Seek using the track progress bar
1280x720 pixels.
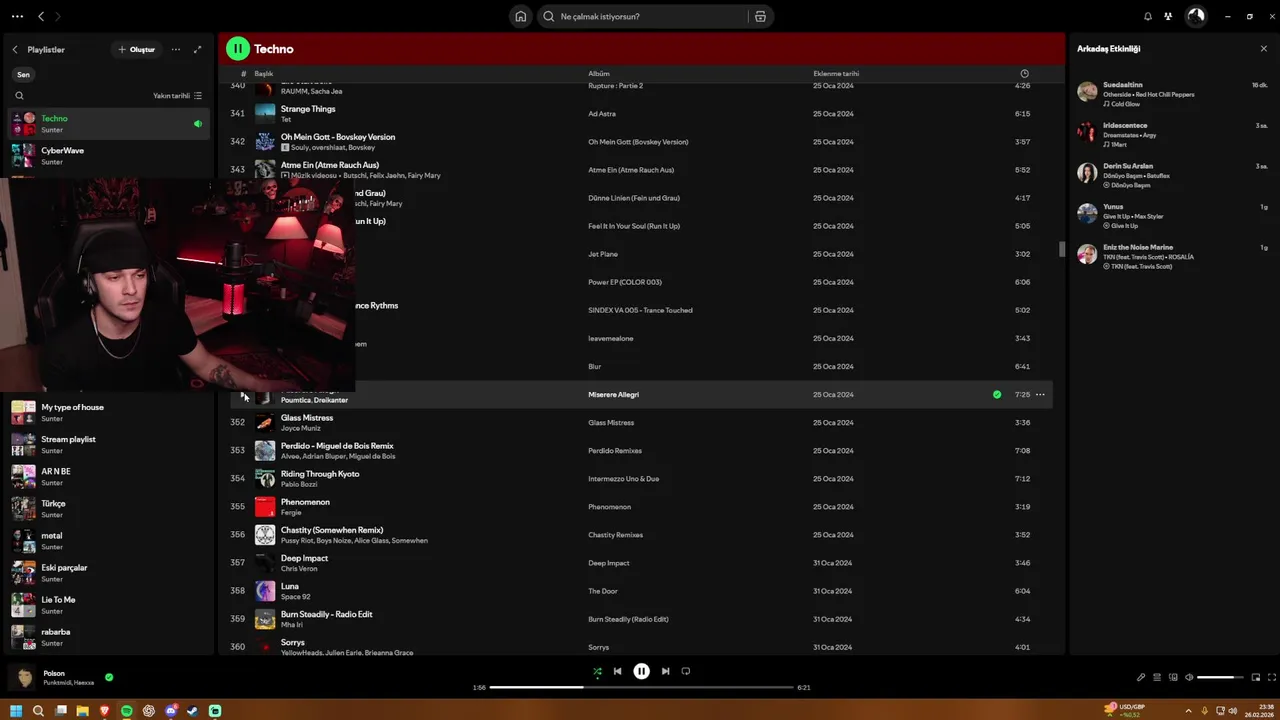pos(641,687)
